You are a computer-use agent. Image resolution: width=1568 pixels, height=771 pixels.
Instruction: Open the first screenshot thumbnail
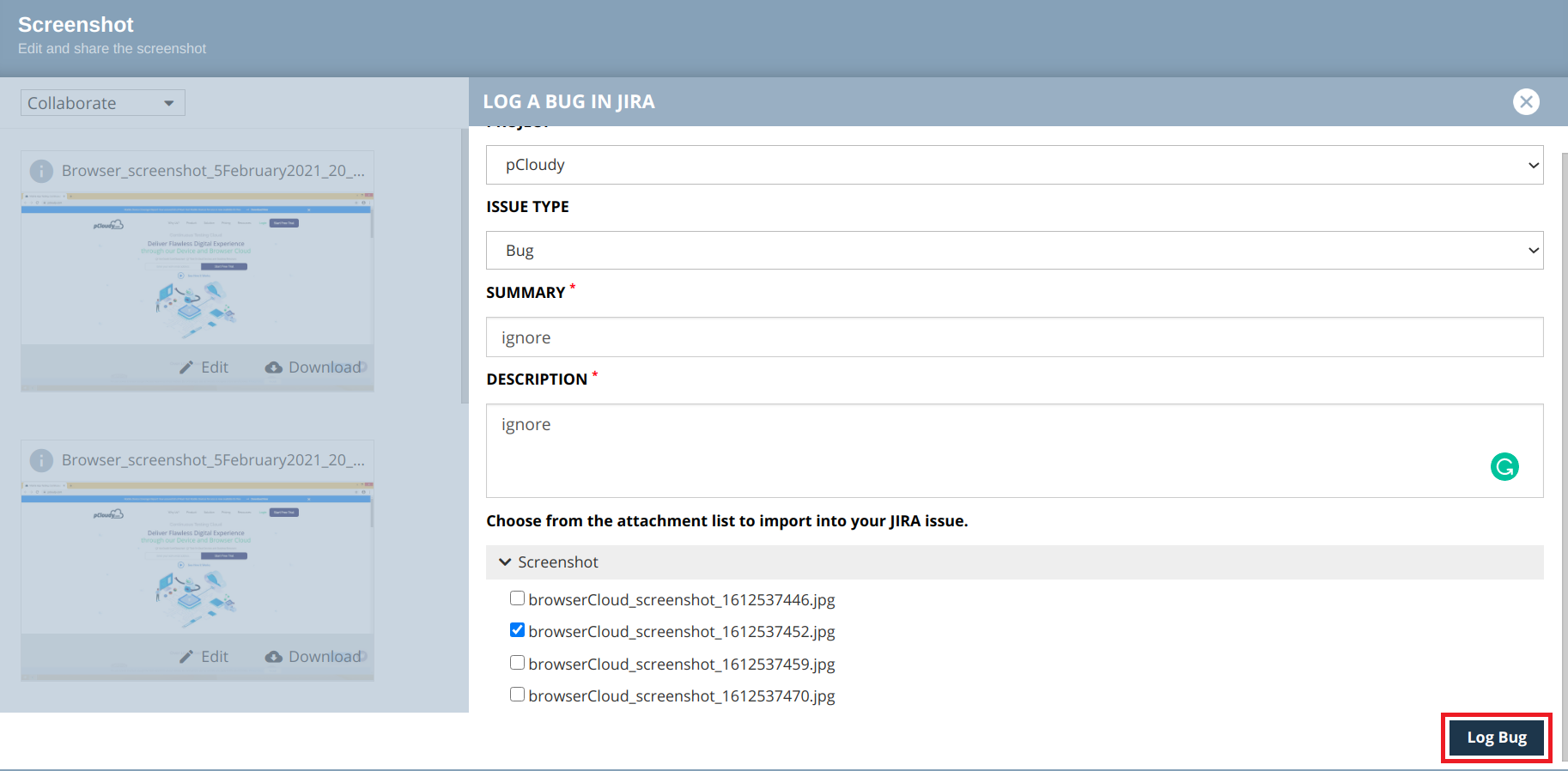click(198, 270)
